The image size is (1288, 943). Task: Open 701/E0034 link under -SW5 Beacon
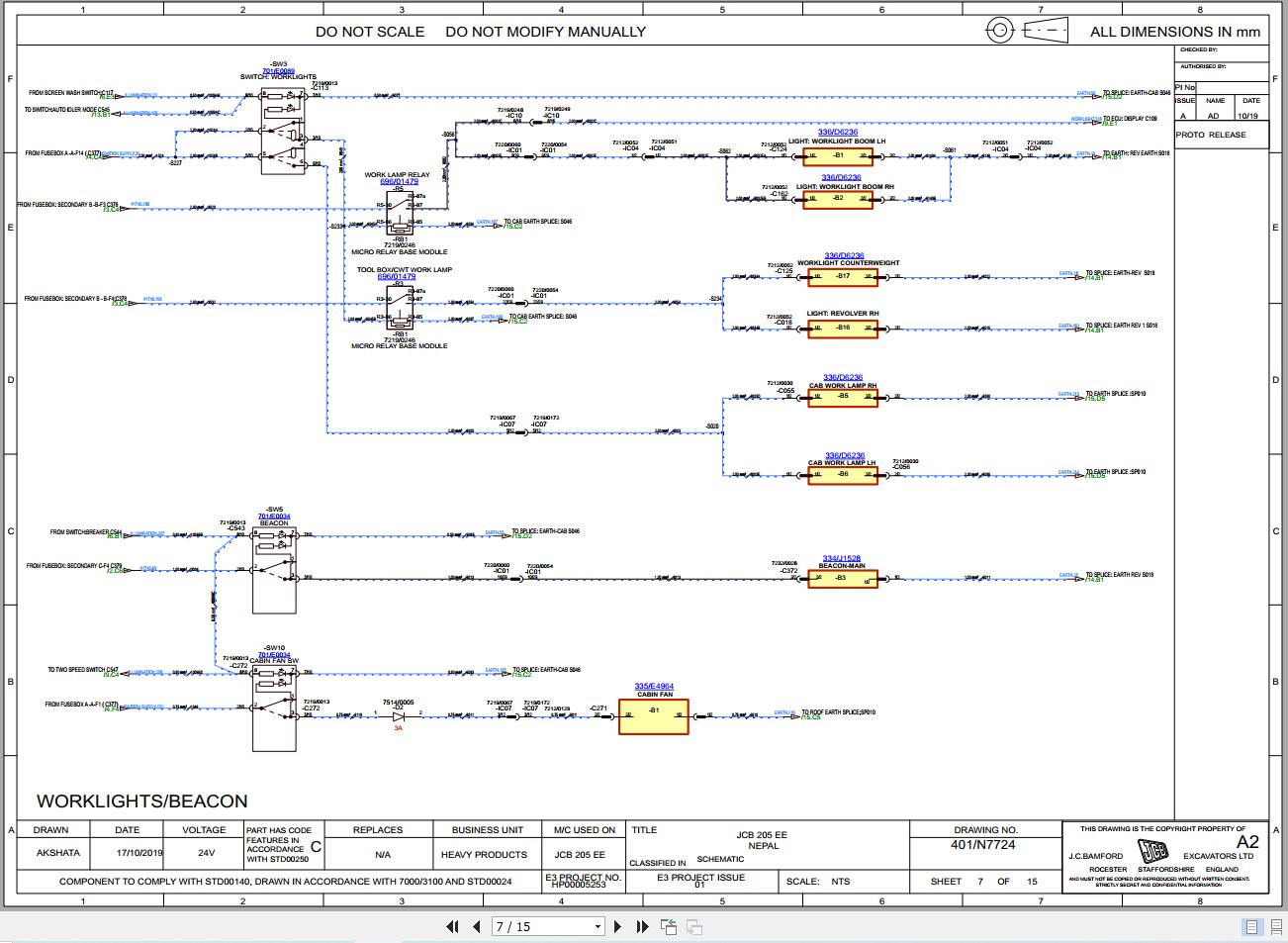point(274,516)
